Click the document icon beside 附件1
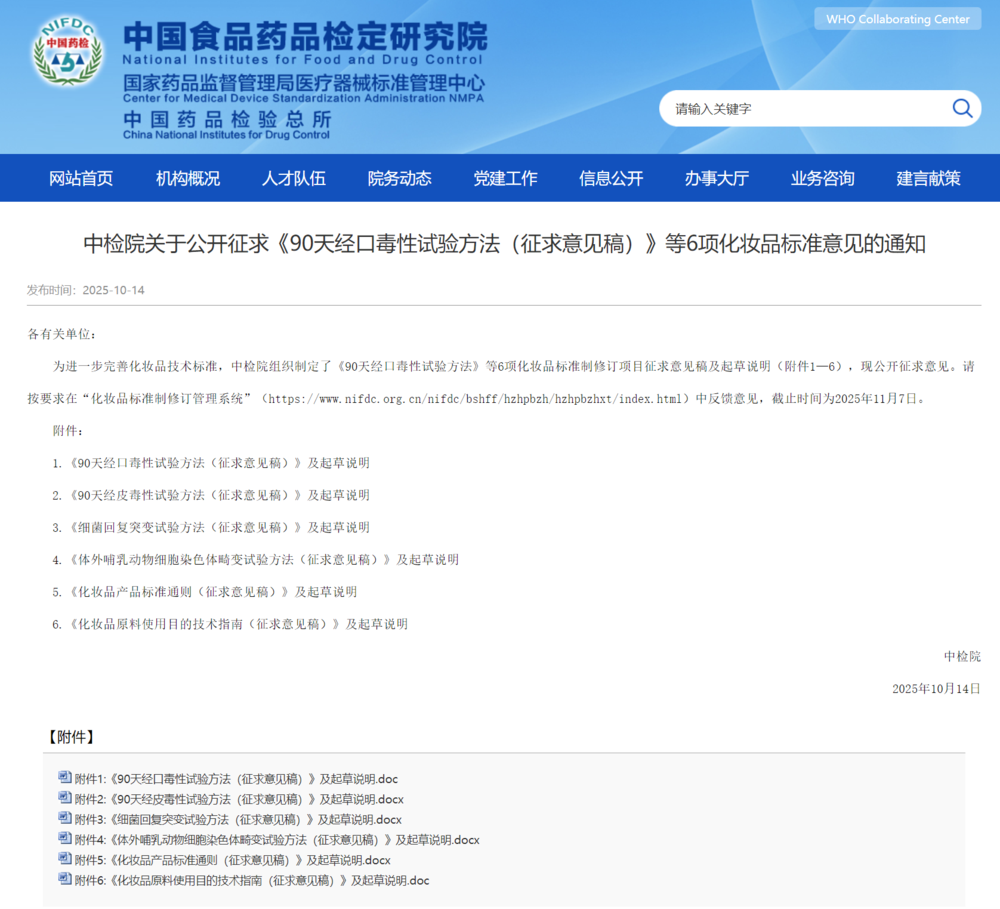1000x909 pixels. click(65, 778)
